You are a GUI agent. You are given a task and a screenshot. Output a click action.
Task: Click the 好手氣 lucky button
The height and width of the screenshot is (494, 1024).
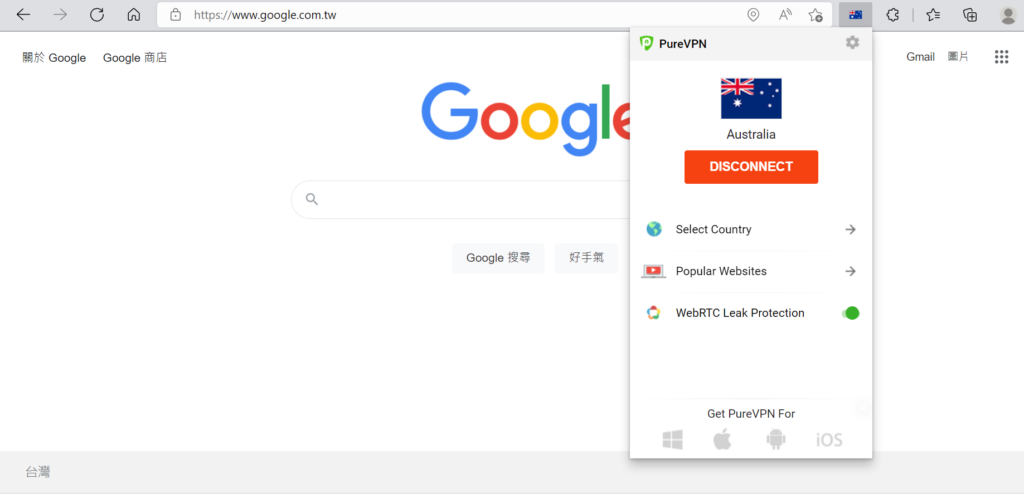[x=586, y=258]
